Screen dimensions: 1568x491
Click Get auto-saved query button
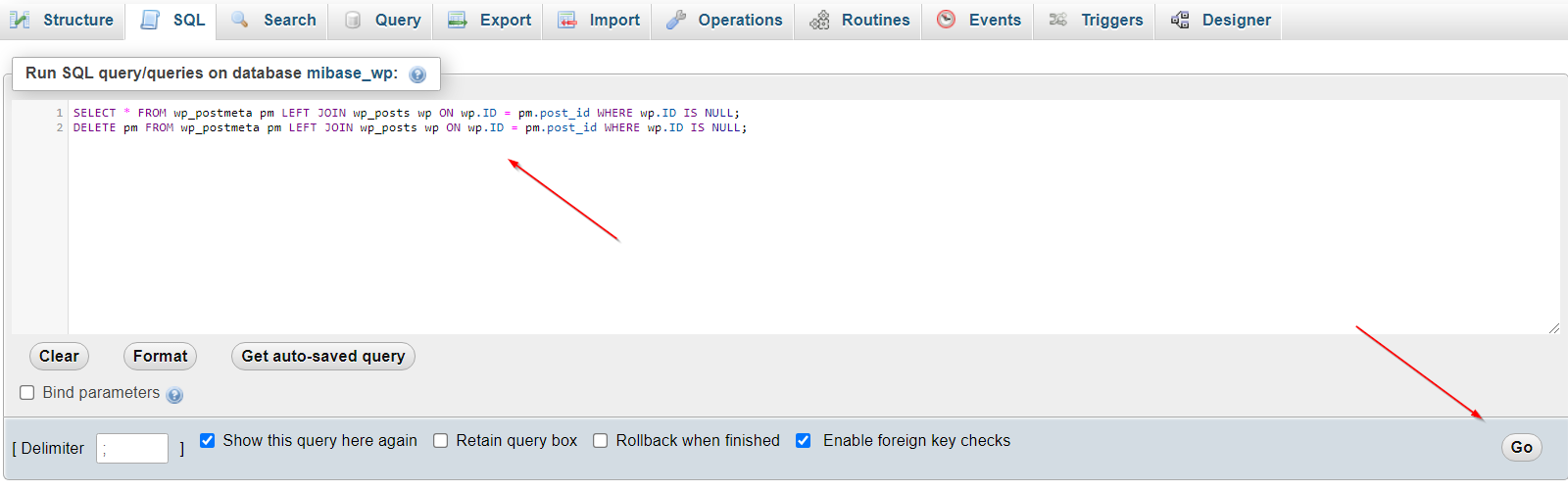pyautogui.click(x=323, y=356)
